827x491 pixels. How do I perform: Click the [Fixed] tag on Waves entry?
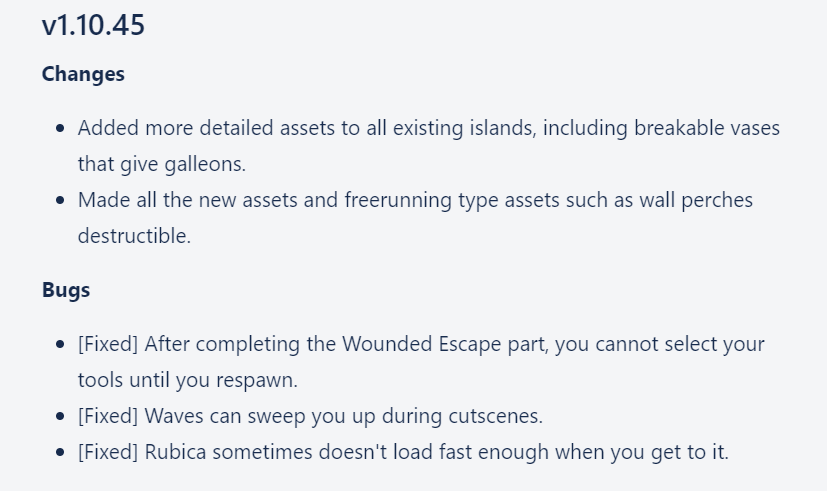pos(108,416)
